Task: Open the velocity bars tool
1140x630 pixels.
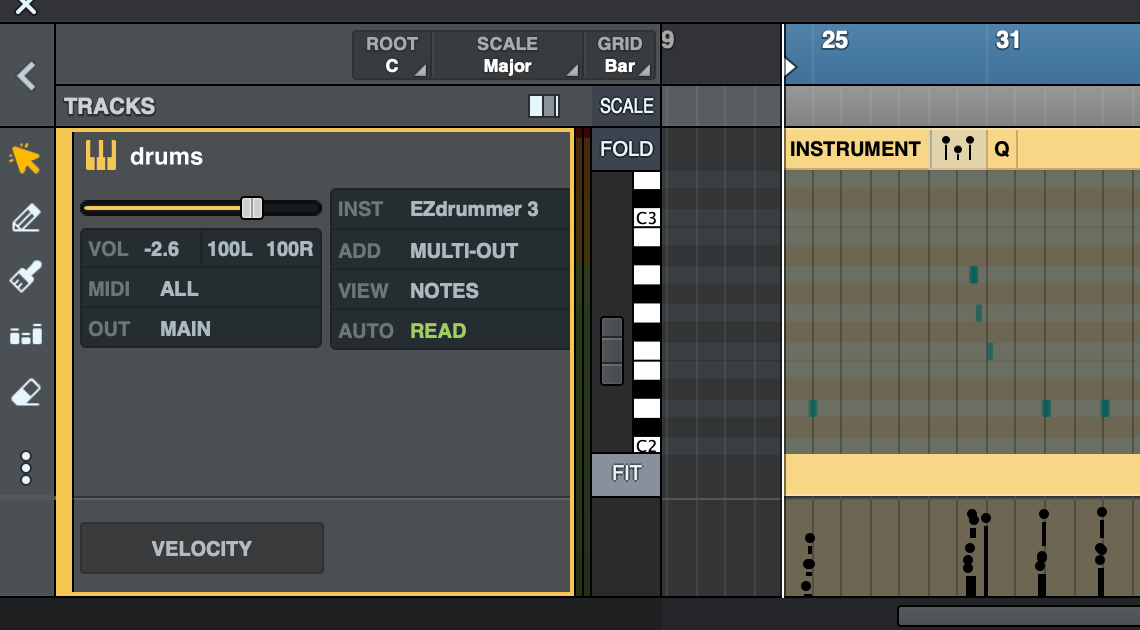Action: (26, 335)
